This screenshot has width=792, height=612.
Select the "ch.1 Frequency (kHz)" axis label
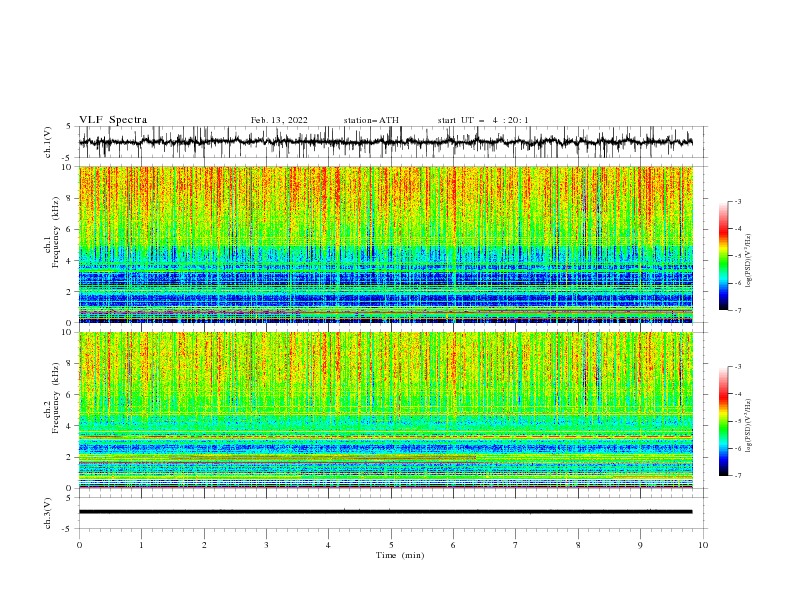click(53, 231)
